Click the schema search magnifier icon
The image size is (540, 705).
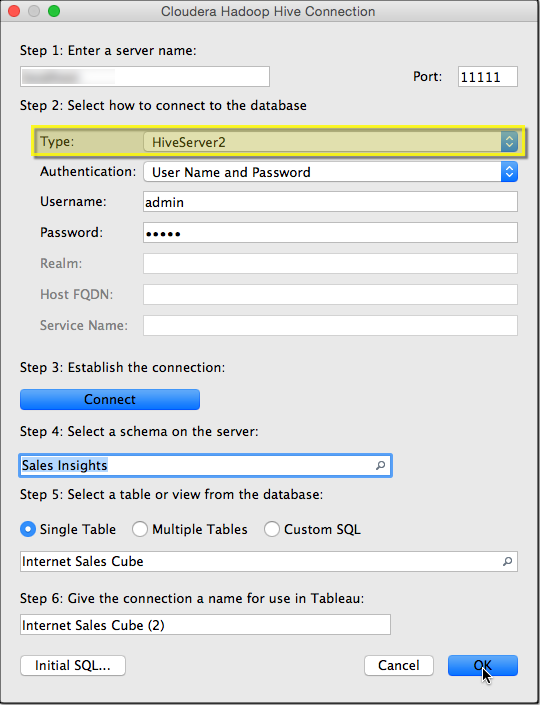pos(380,465)
